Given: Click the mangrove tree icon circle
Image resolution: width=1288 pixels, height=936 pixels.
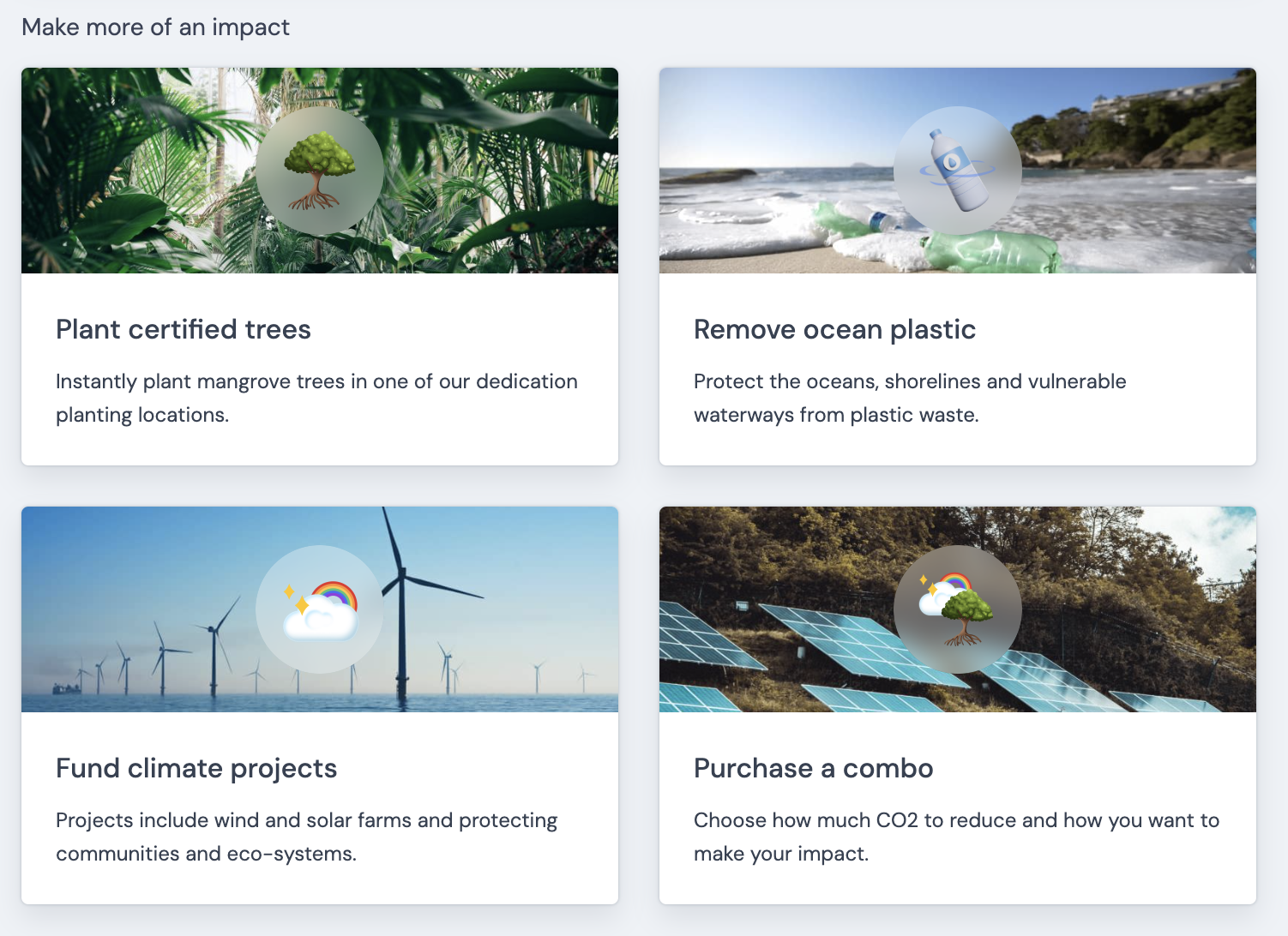Looking at the screenshot, I should [x=320, y=171].
